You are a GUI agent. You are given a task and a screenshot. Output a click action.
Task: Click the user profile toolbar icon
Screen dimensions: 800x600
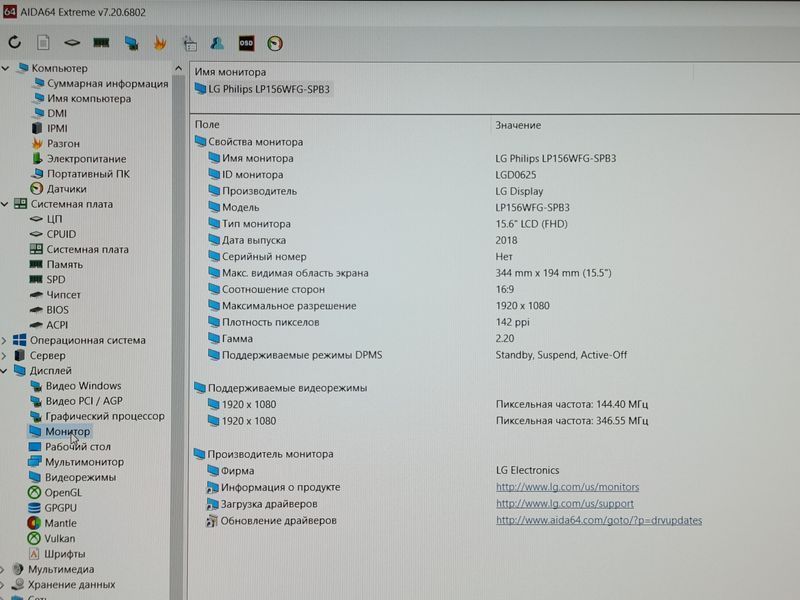pos(217,43)
